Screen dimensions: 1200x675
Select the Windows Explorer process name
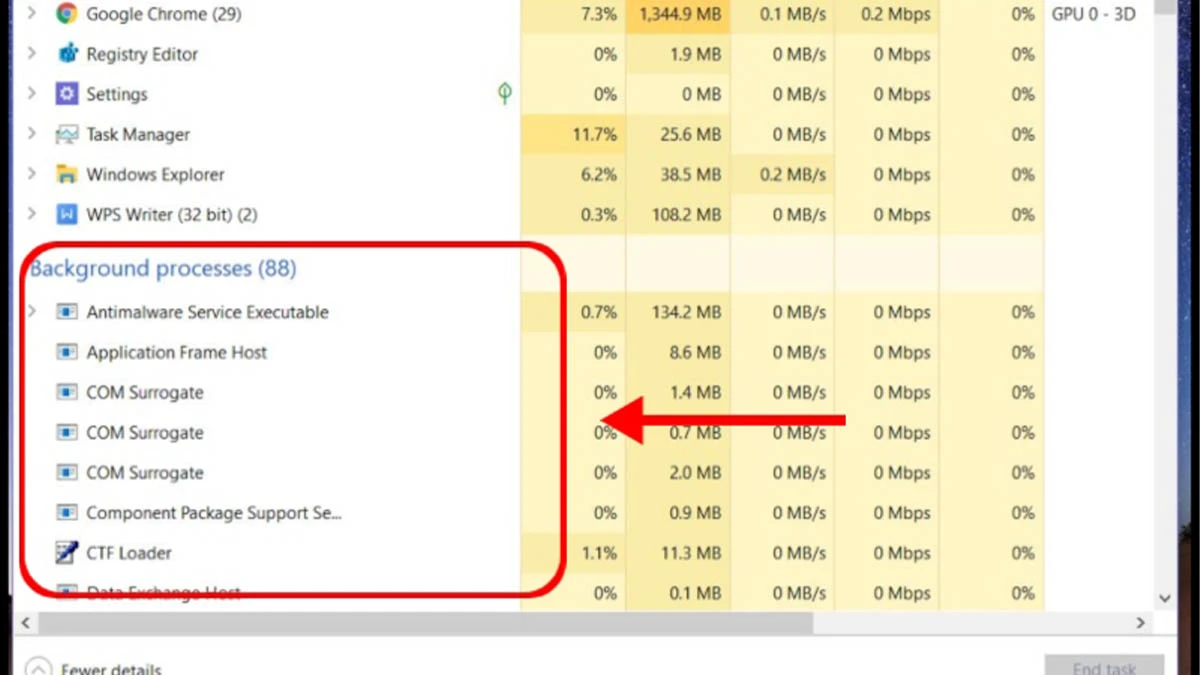click(155, 174)
